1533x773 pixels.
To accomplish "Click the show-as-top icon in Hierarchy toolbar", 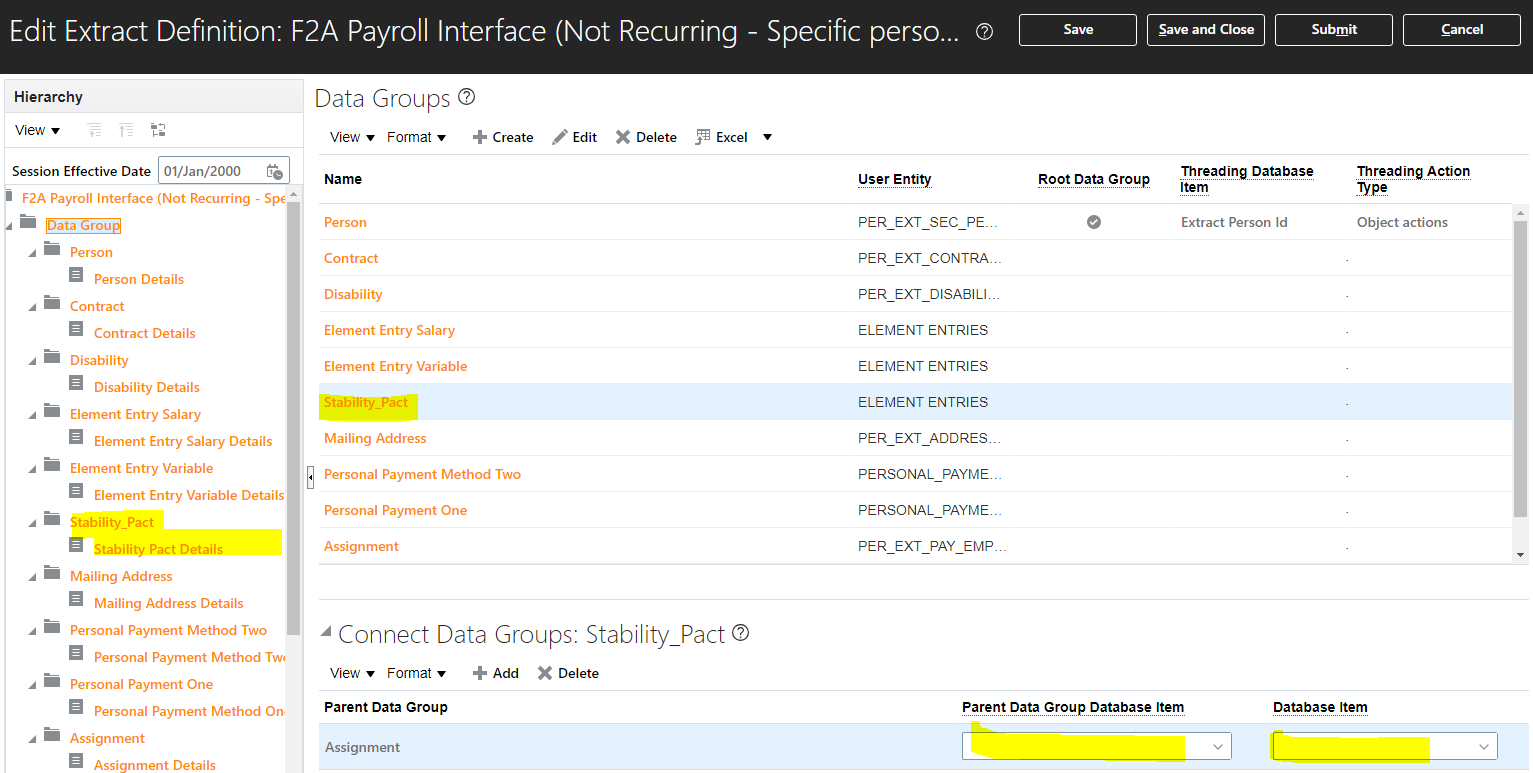I will click(158, 130).
